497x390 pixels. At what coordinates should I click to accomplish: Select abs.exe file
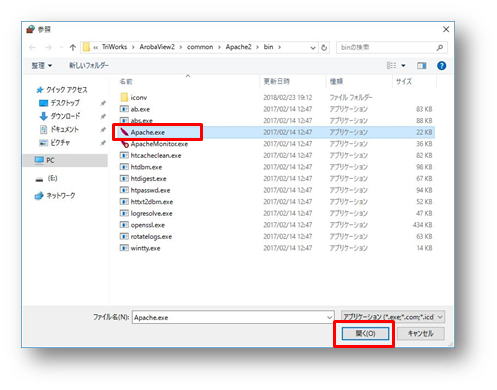(141, 120)
